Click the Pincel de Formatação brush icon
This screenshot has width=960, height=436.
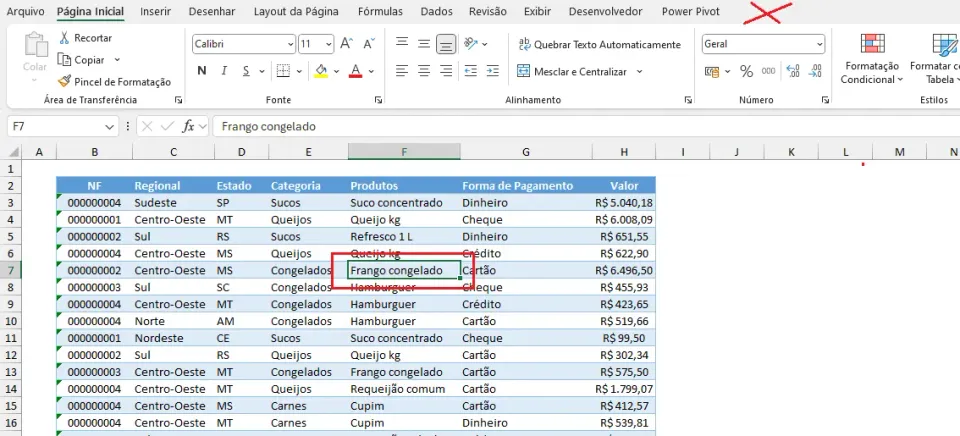tap(64, 81)
